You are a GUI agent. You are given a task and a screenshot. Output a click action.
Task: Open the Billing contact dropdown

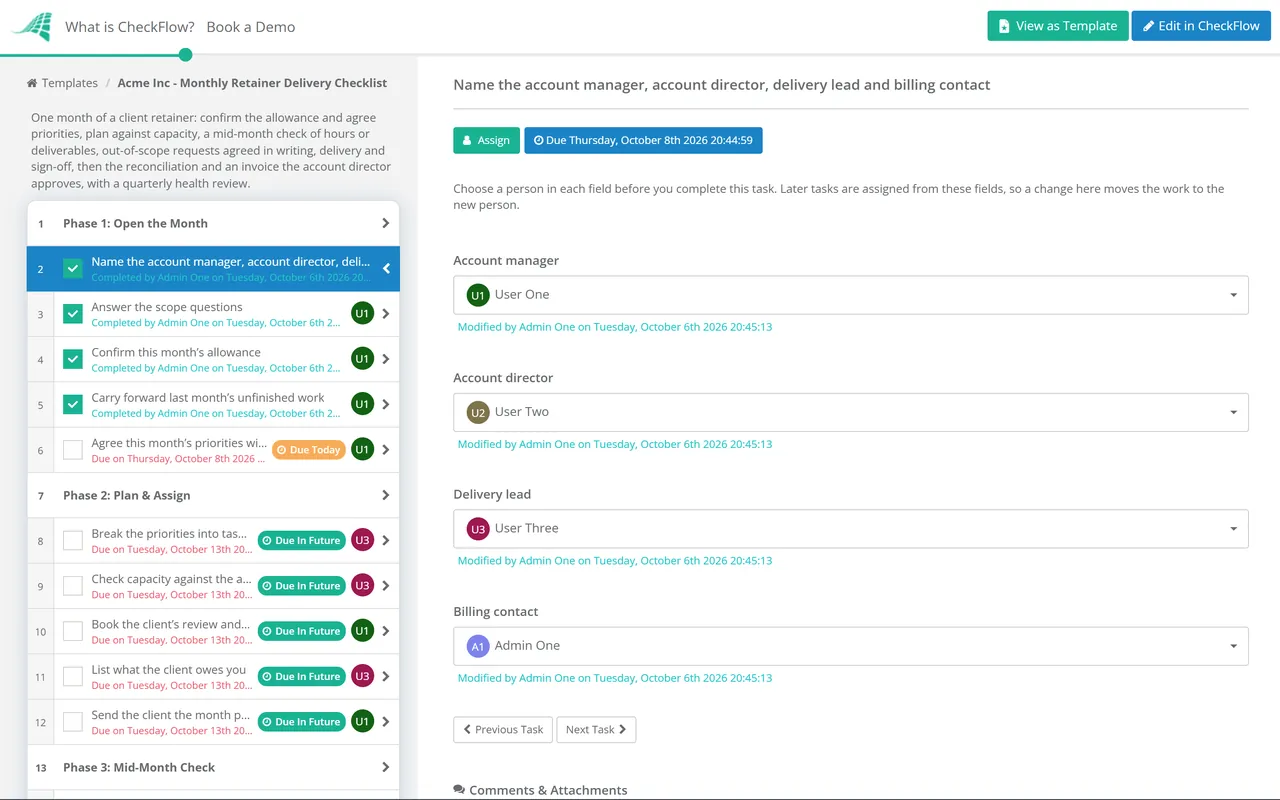click(x=851, y=646)
